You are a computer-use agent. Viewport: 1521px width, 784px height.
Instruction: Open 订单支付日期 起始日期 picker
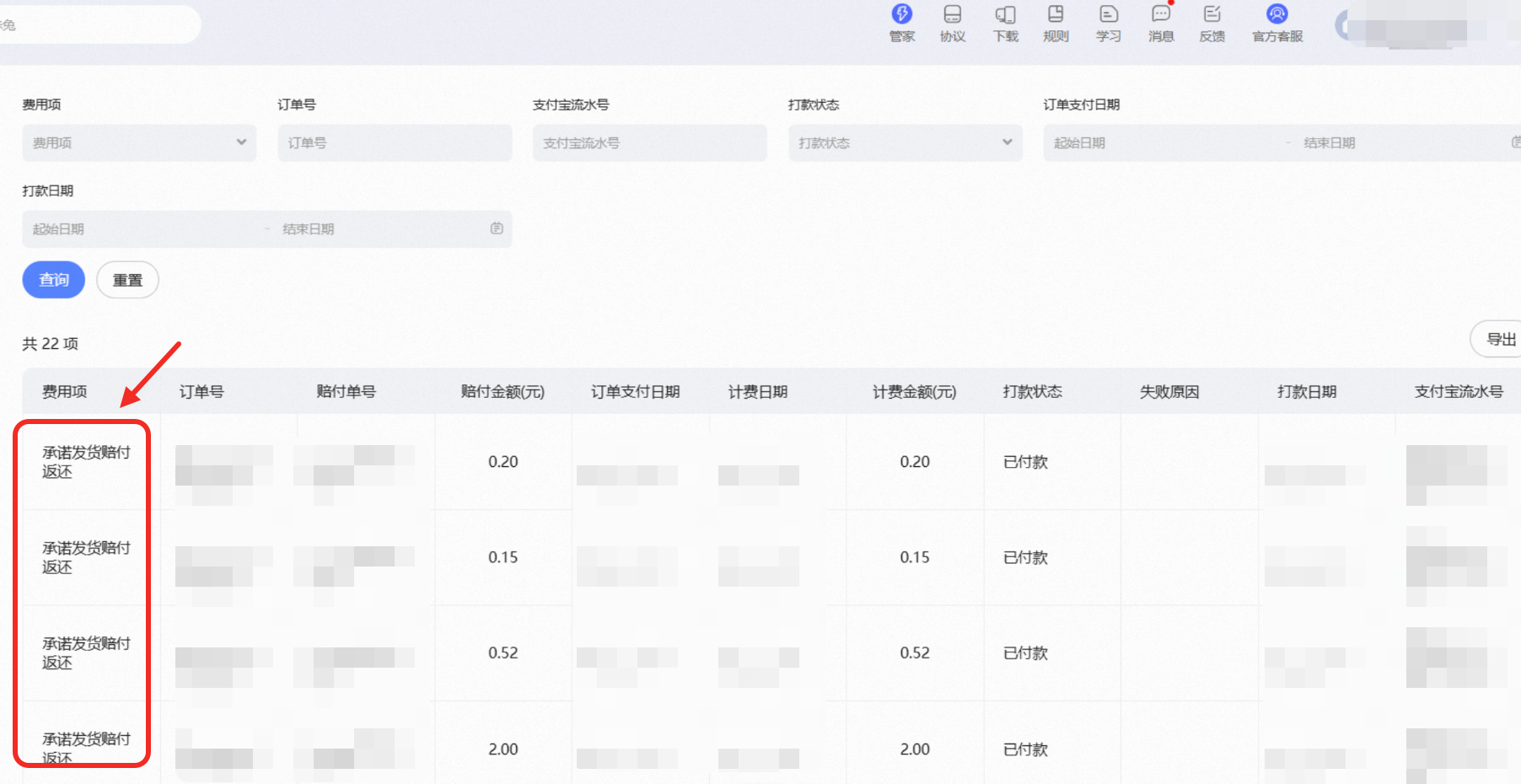[1164, 142]
